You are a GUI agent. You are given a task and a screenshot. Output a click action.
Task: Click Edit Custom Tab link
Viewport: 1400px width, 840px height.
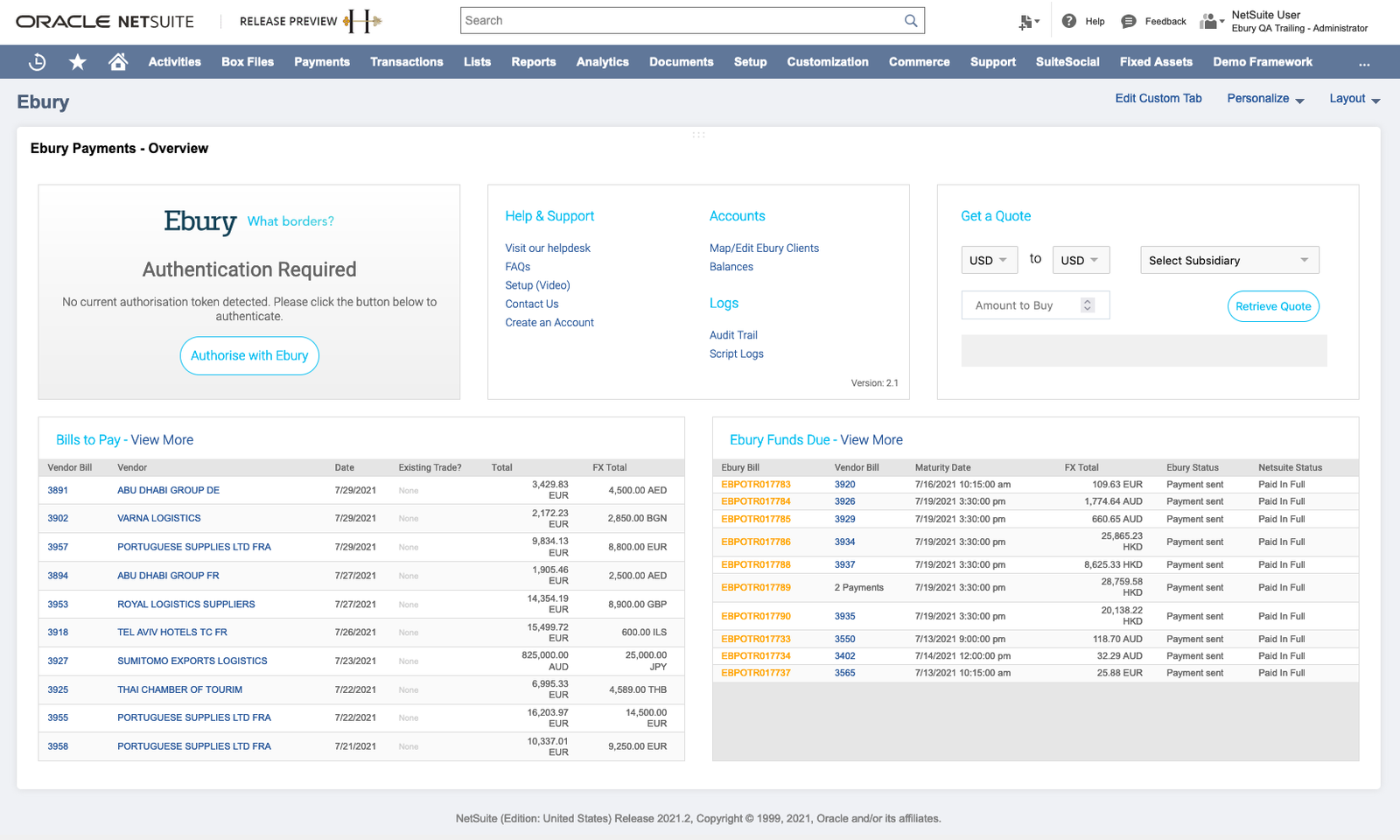pyautogui.click(x=1158, y=98)
